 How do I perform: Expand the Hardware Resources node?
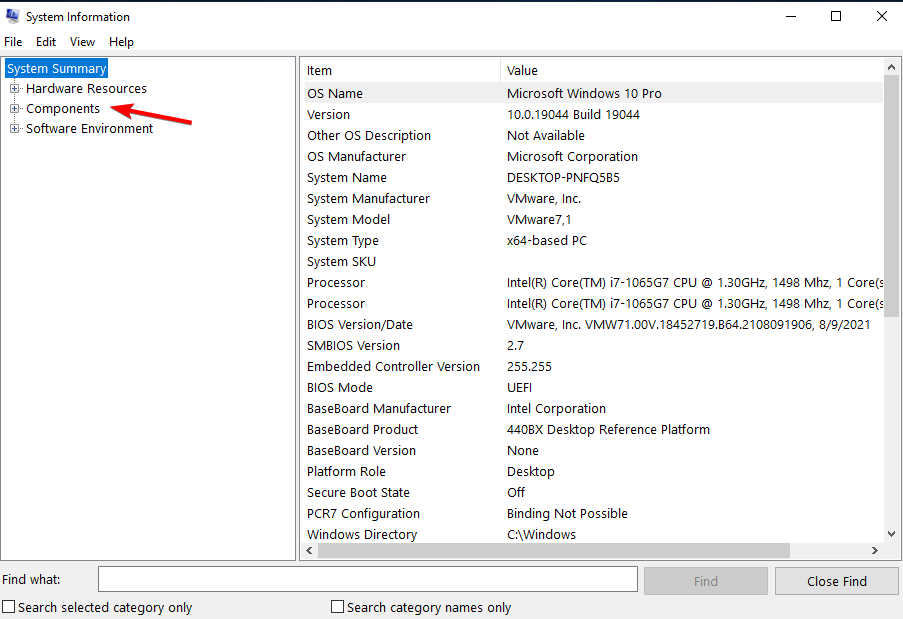14,89
